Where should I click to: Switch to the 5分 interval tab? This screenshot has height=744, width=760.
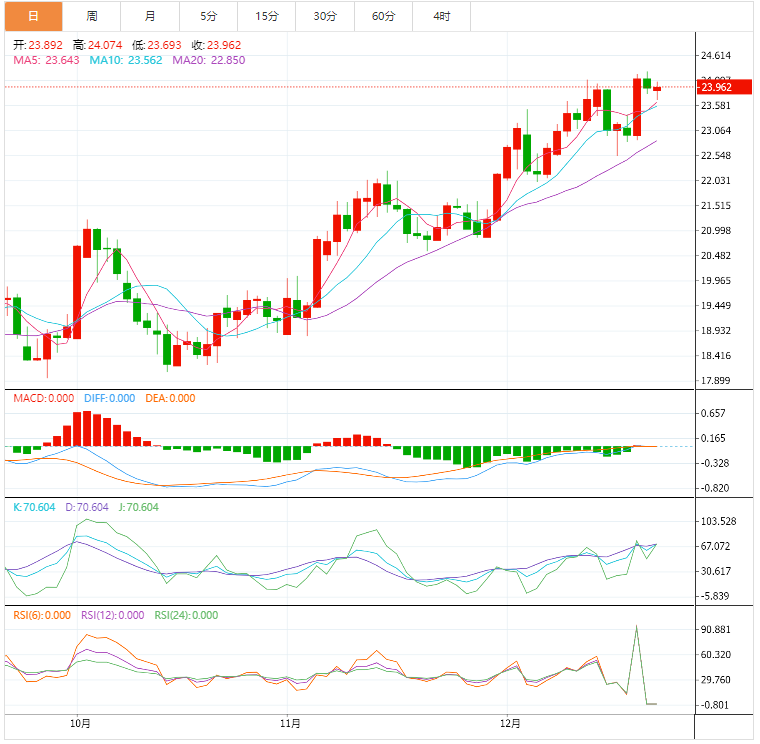(208, 16)
